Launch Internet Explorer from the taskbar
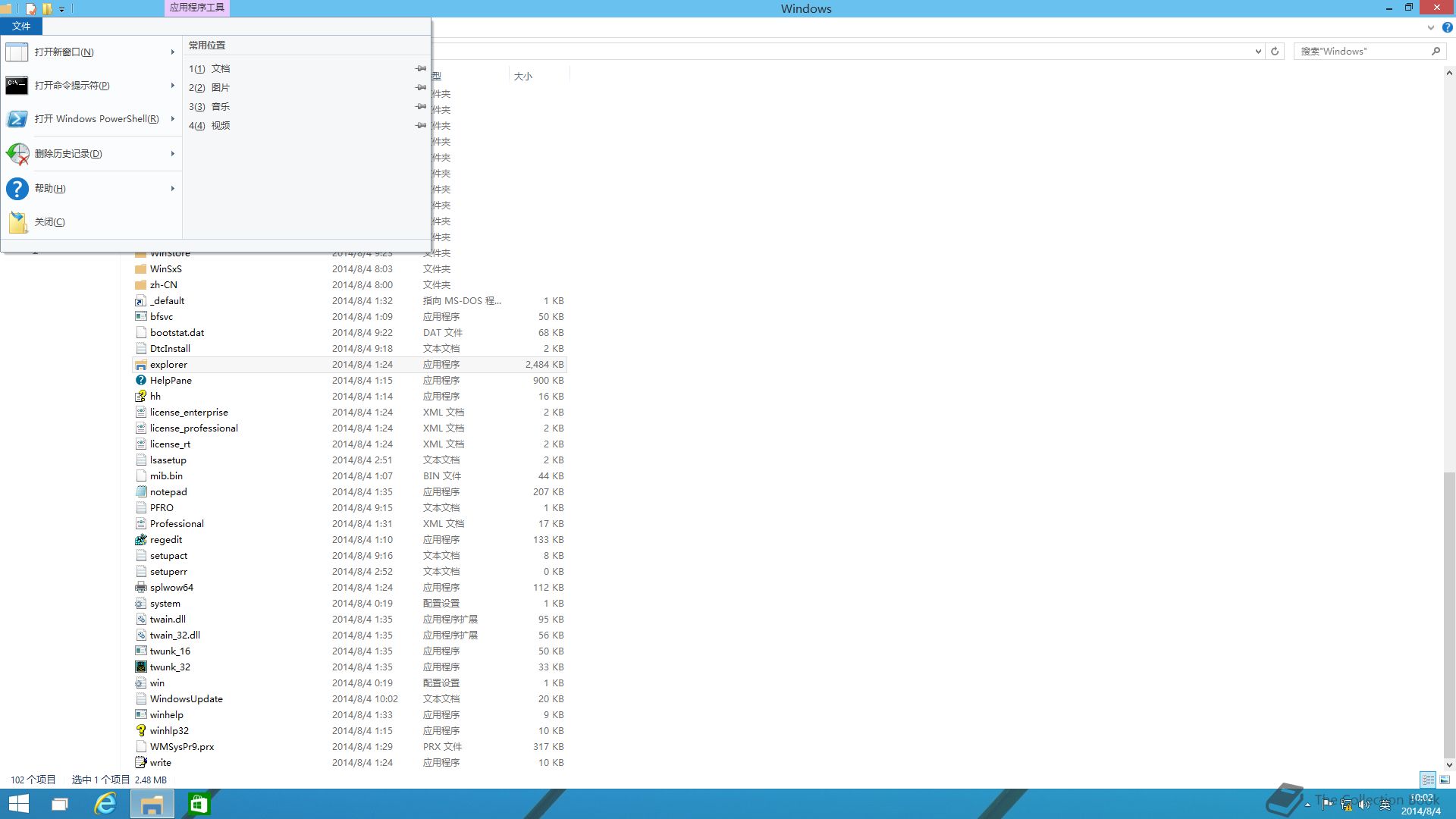 (105, 804)
